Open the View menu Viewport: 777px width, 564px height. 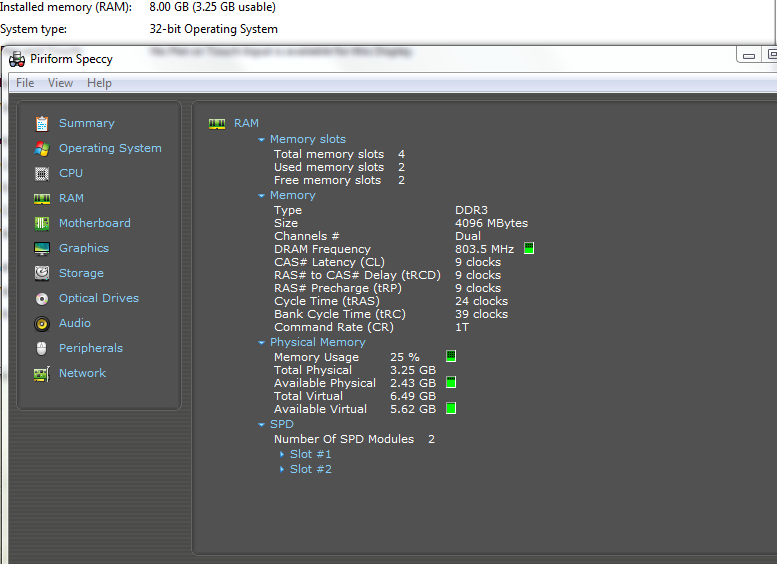tap(60, 83)
